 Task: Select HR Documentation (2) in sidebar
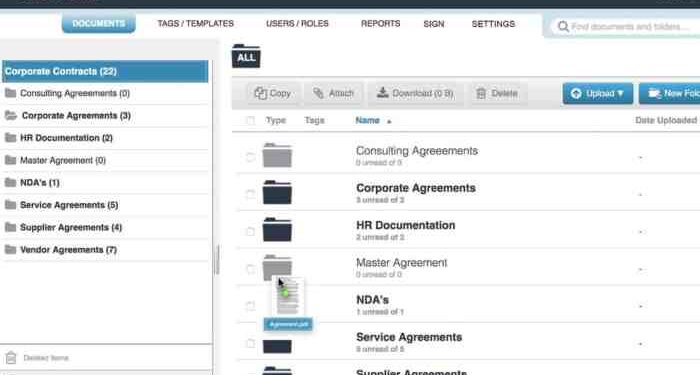point(67,138)
